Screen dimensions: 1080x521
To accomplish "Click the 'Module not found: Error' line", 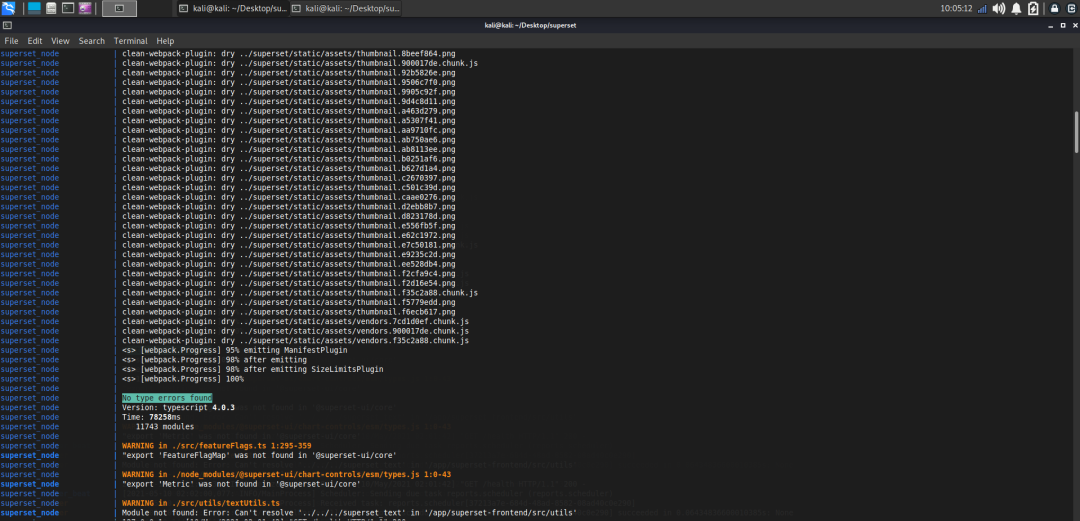I will pos(349,513).
